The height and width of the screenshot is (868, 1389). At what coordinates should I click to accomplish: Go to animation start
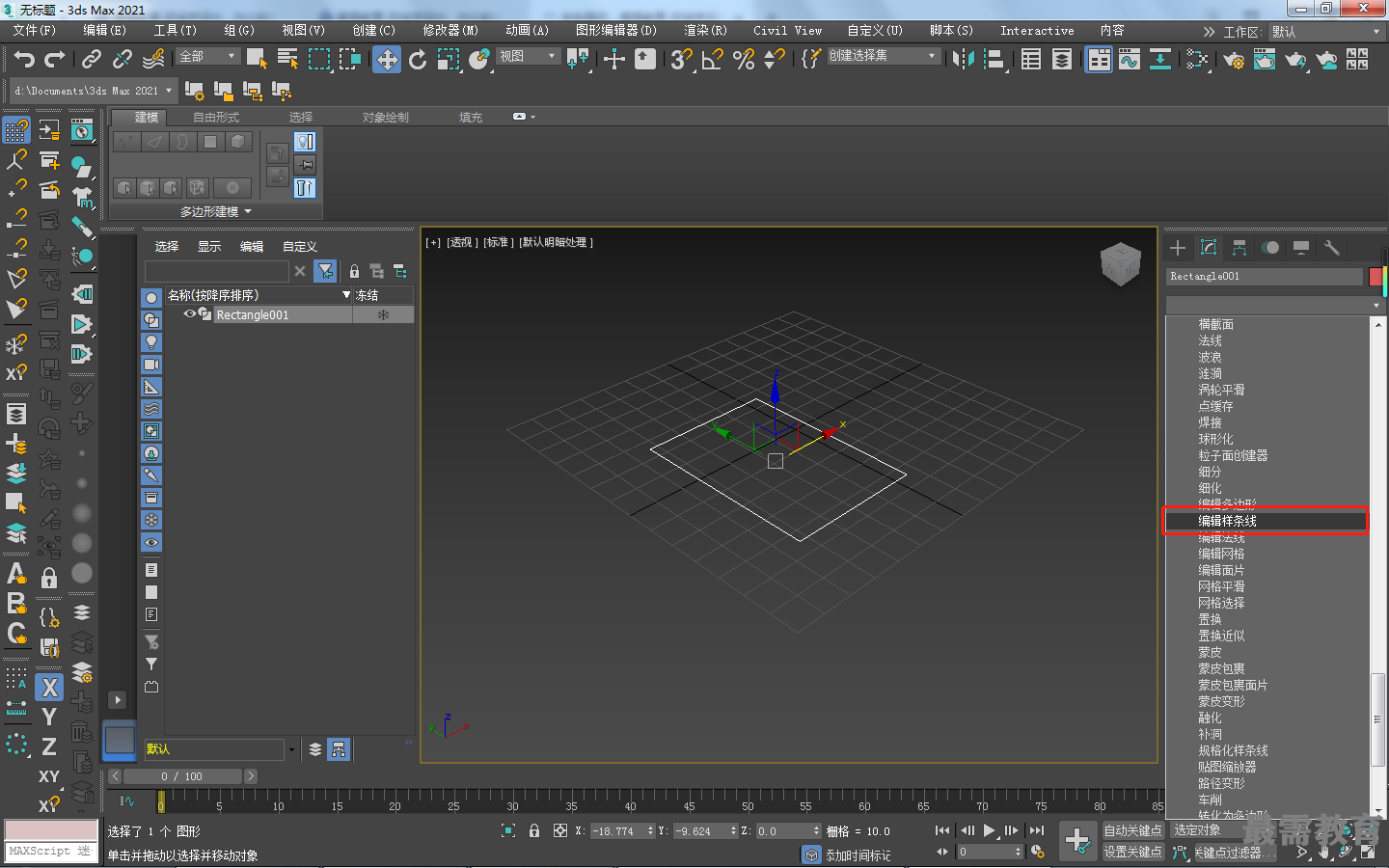942,830
